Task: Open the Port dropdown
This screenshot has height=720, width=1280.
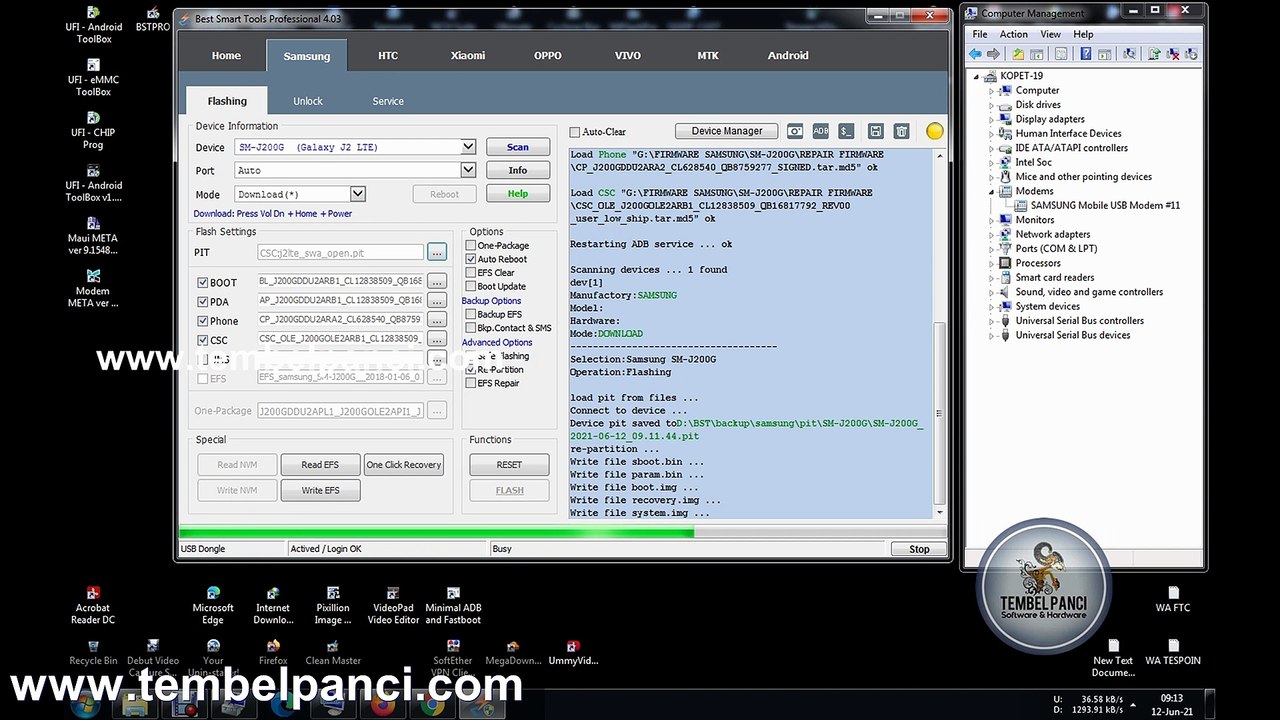Action: [x=468, y=171]
